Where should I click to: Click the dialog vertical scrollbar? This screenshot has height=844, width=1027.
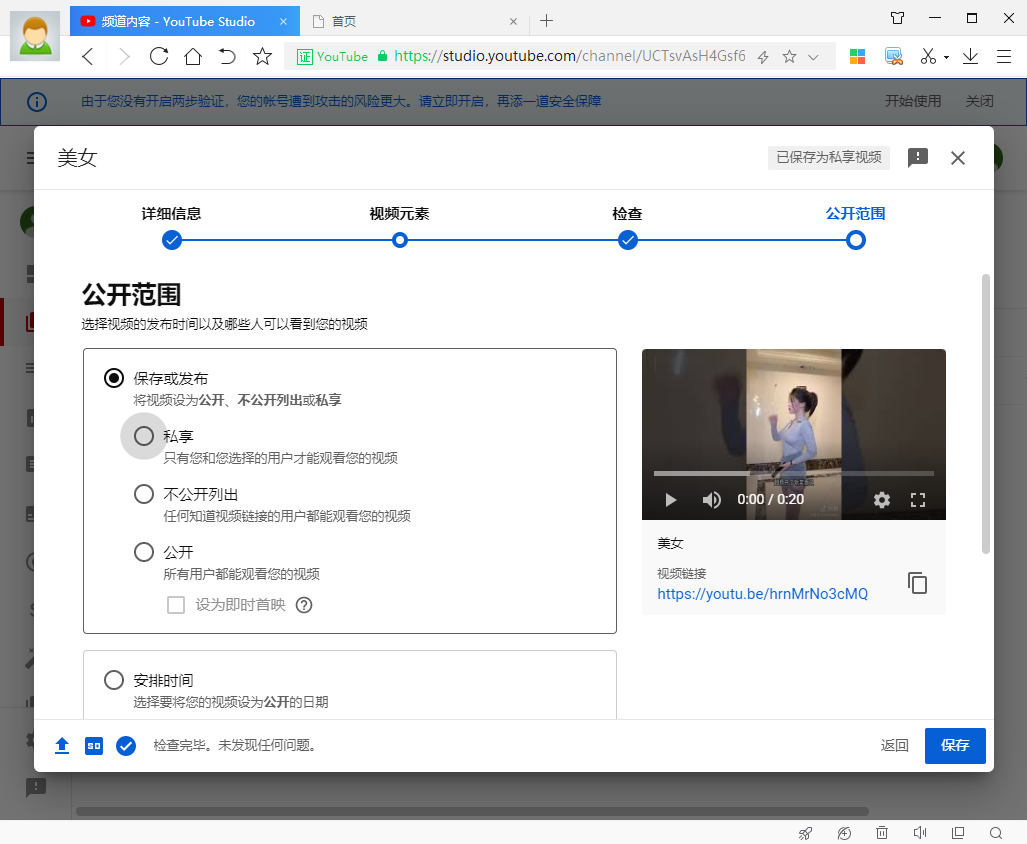coord(985,414)
